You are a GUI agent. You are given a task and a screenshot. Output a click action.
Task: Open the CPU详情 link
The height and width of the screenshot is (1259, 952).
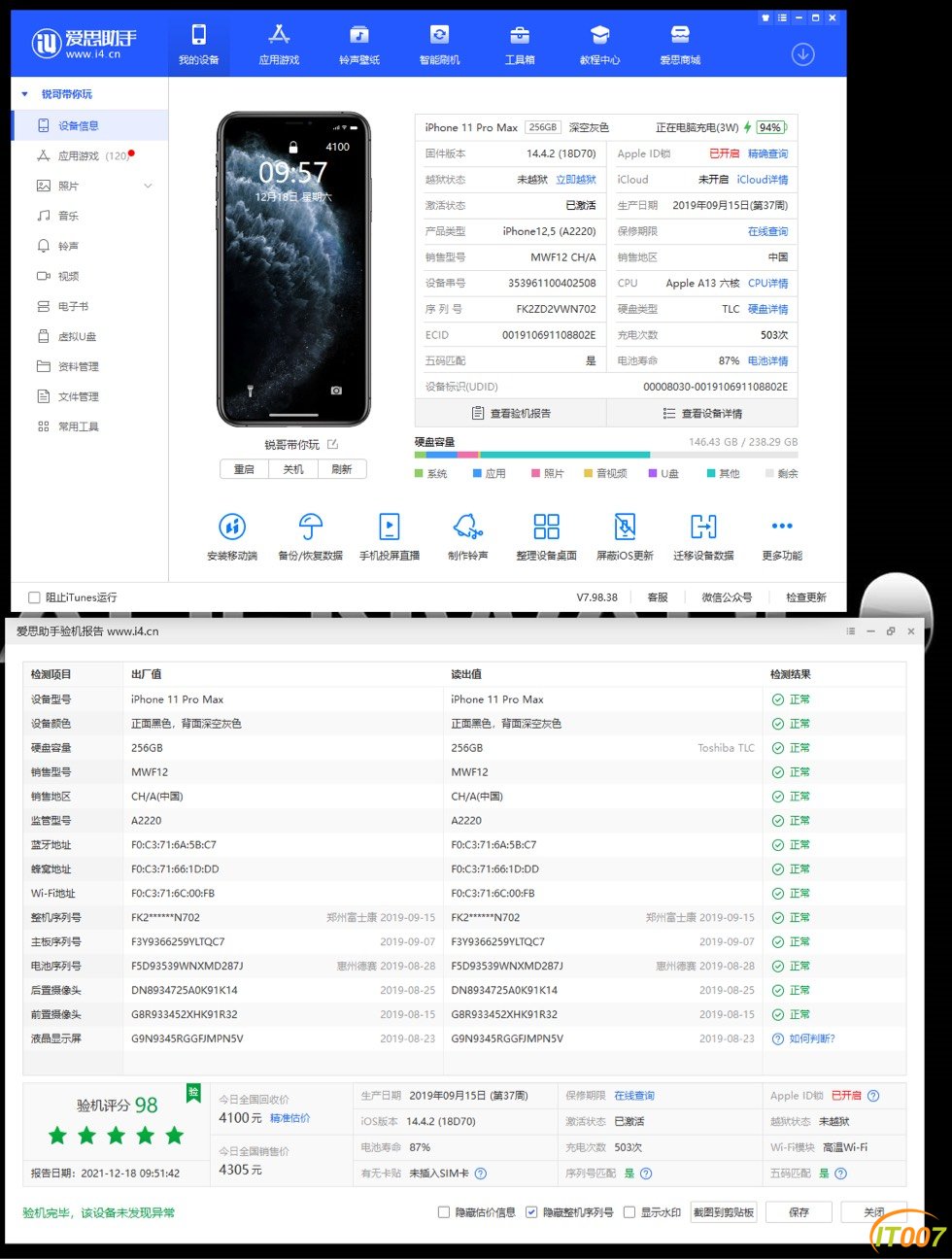click(767, 283)
